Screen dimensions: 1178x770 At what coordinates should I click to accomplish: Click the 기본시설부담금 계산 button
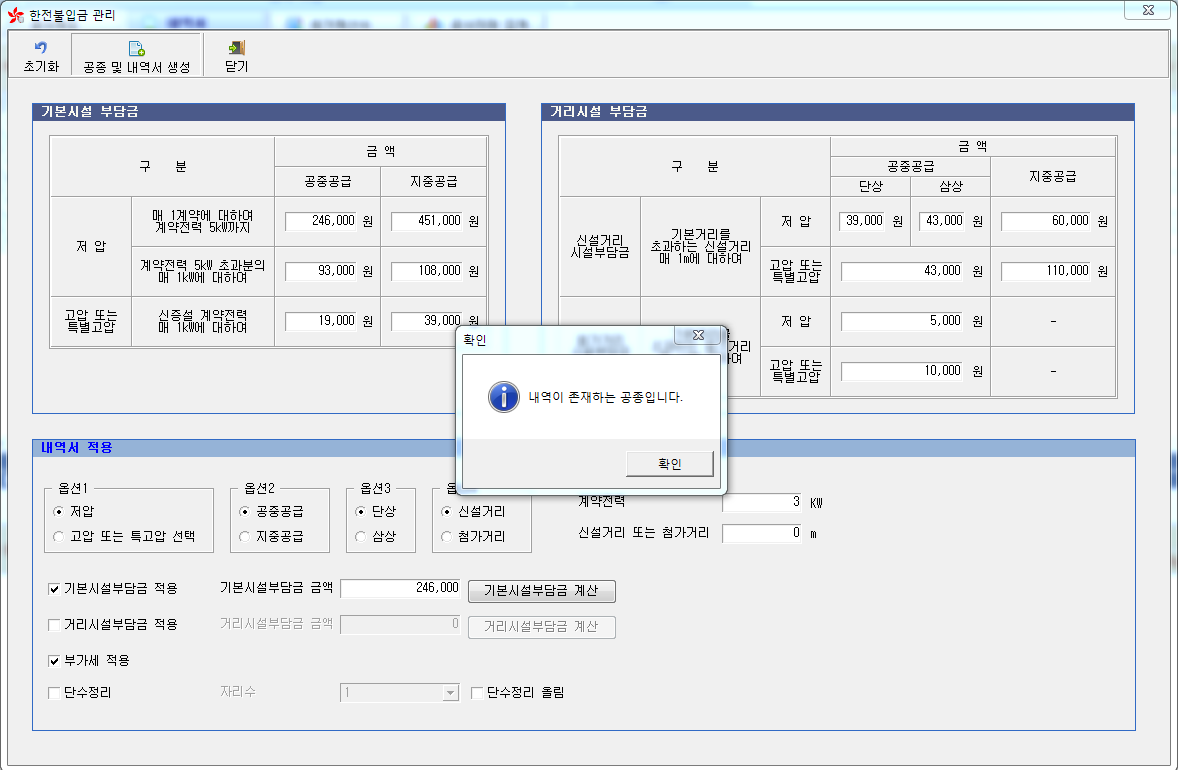pos(541,591)
